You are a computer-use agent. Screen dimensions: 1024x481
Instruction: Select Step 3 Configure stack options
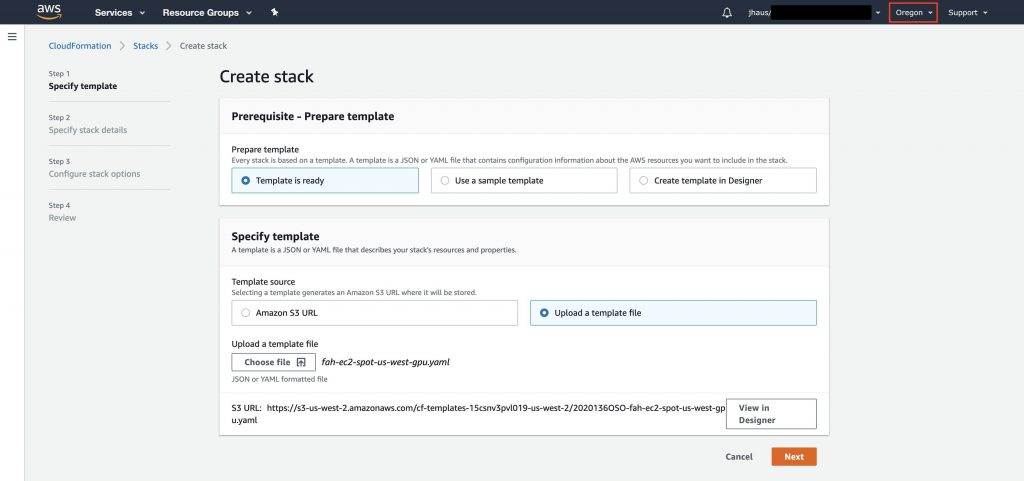click(x=94, y=168)
